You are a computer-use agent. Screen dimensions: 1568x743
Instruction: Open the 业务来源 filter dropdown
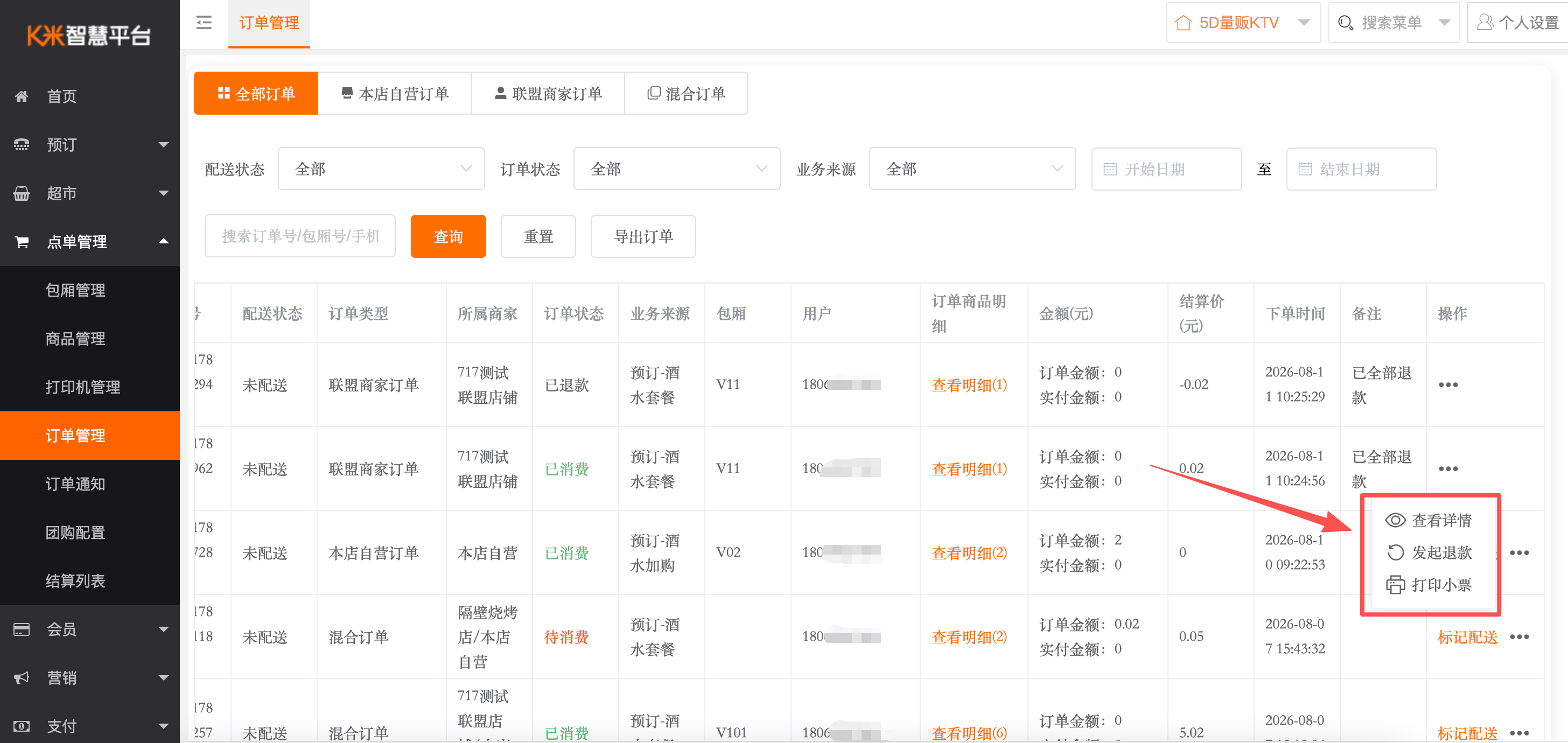click(972, 169)
